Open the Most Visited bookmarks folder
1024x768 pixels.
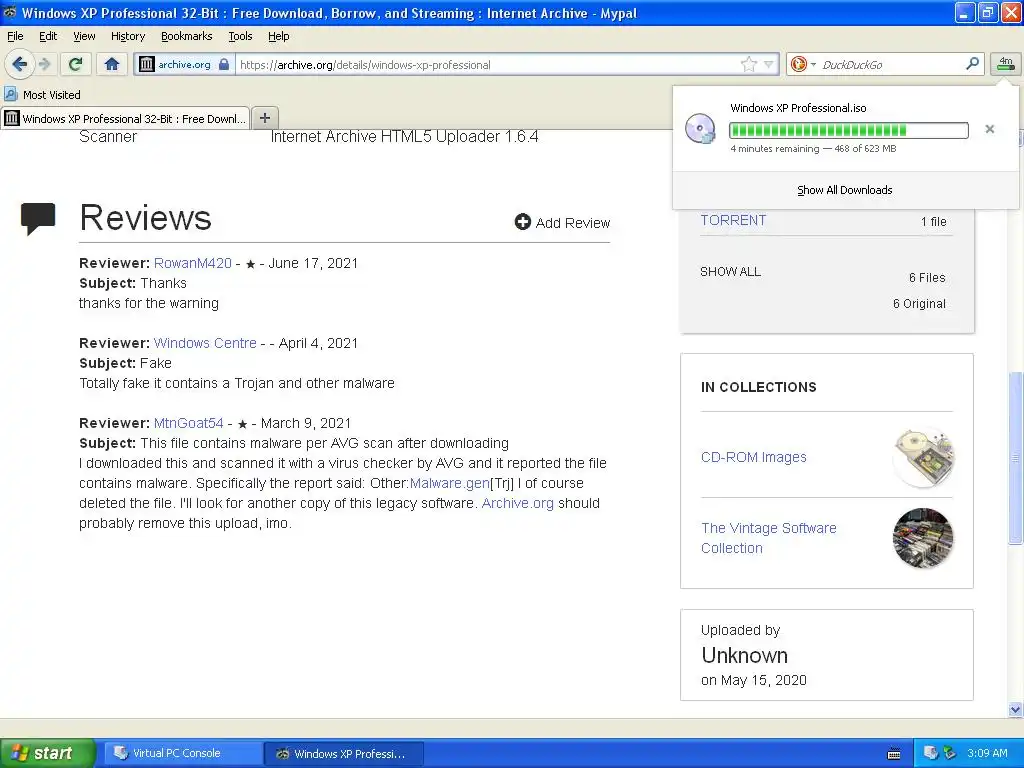[x=42, y=95]
